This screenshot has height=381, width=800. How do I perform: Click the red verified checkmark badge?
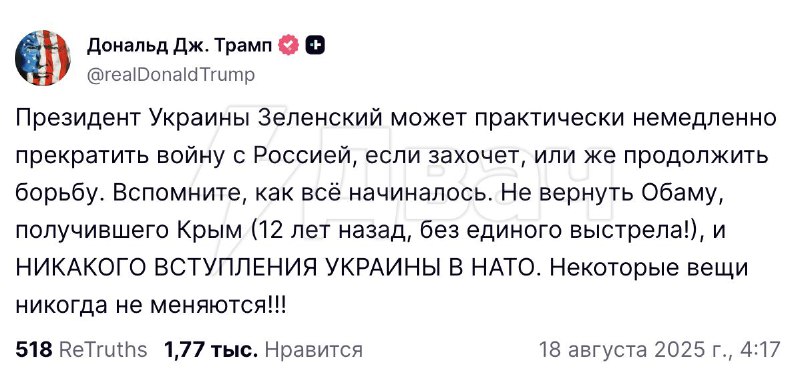pos(288,46)
